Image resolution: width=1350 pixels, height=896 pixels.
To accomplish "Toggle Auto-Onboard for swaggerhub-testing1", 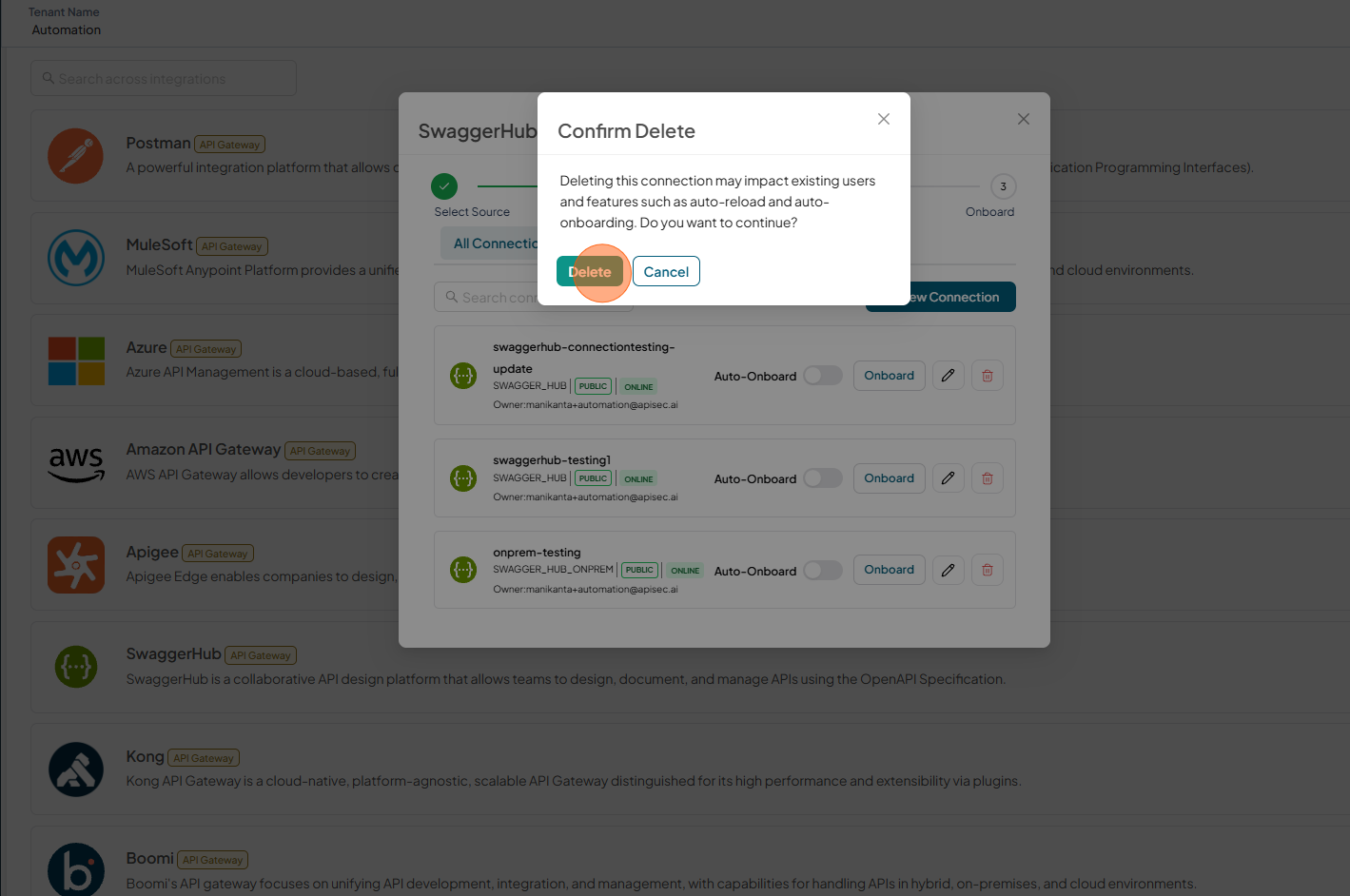I will 823,478.
